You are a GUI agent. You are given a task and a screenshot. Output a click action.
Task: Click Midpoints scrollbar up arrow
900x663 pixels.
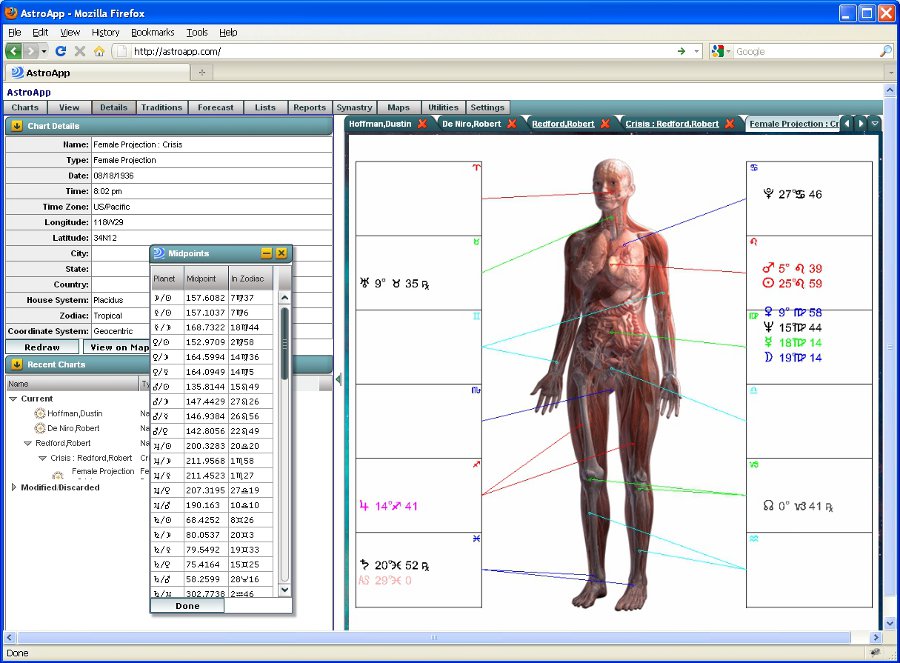pyautogui.click(x=284, y=297)
